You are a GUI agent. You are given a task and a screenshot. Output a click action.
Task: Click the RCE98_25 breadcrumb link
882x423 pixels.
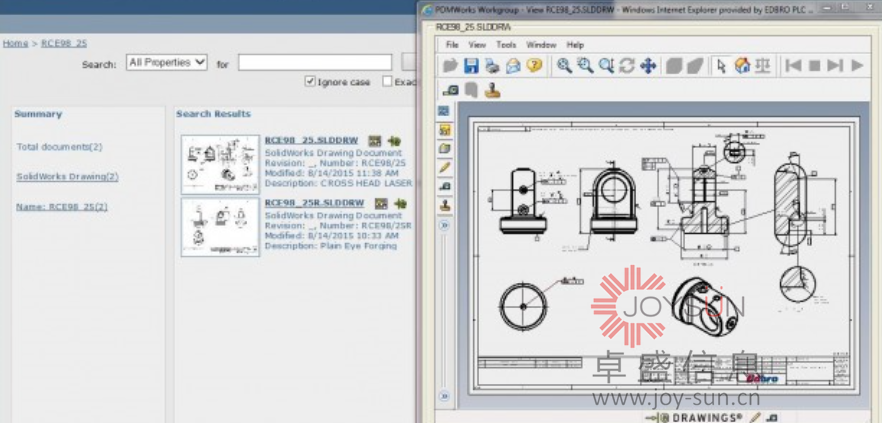pyautogui.click(x=64, y=43)
